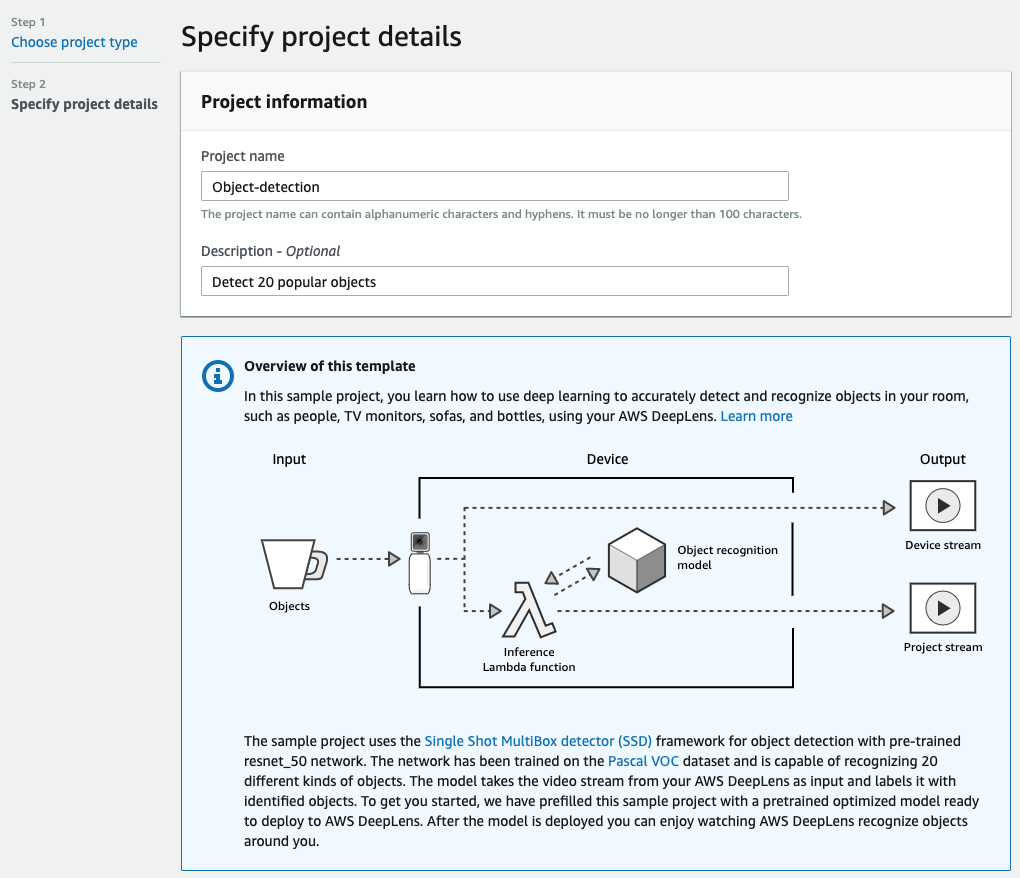Click the 'Device' diagram label
Screen dimensions: 1020x878
pyautogui.click(x=608, y=459)
